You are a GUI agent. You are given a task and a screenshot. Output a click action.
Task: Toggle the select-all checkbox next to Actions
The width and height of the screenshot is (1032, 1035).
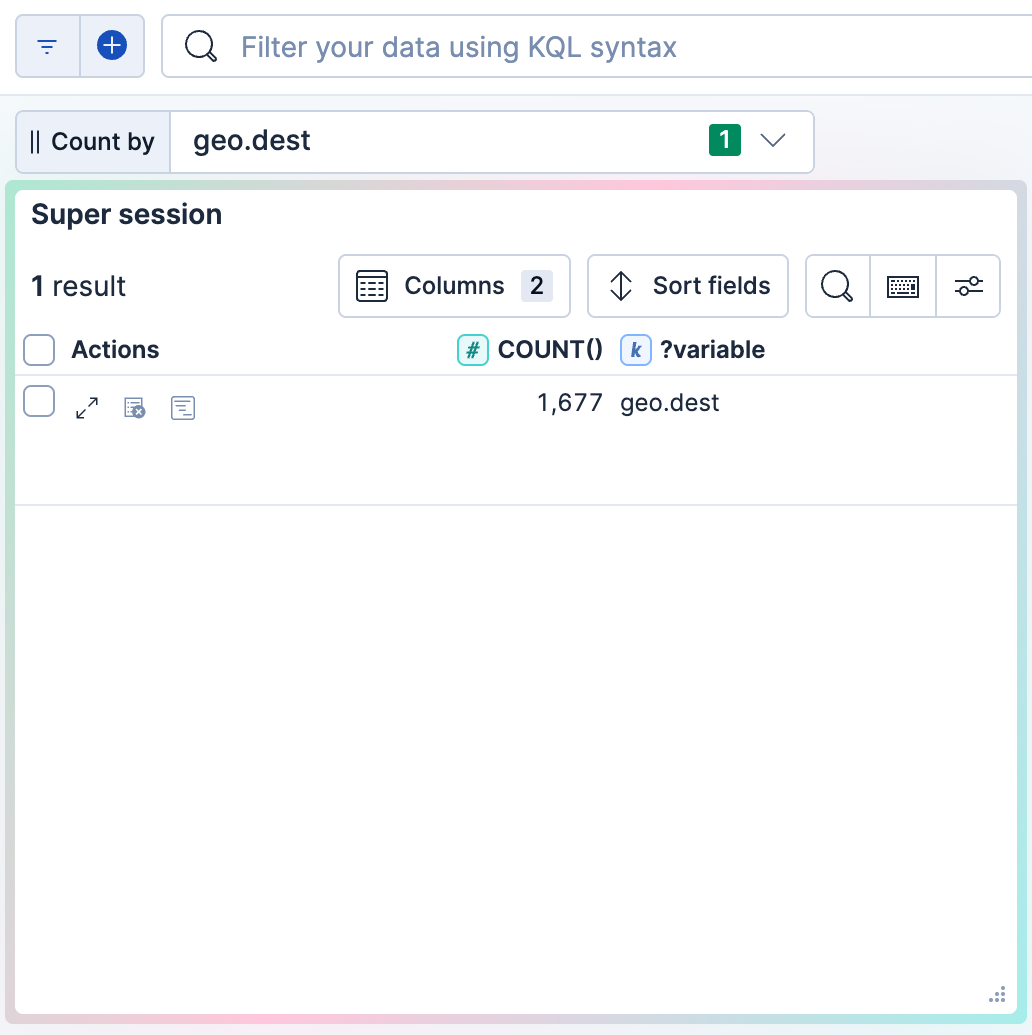pyautogui.click(x=38, y=350)
